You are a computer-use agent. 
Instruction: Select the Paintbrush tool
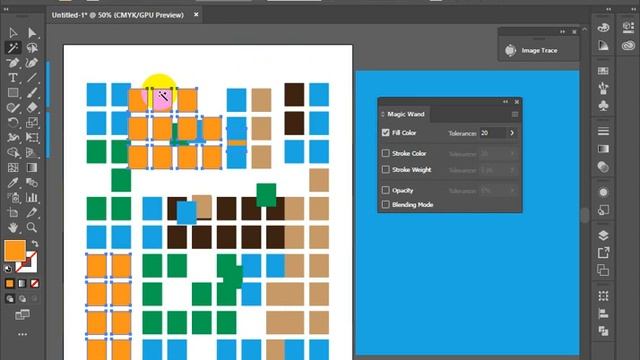[x=32, y=93]
